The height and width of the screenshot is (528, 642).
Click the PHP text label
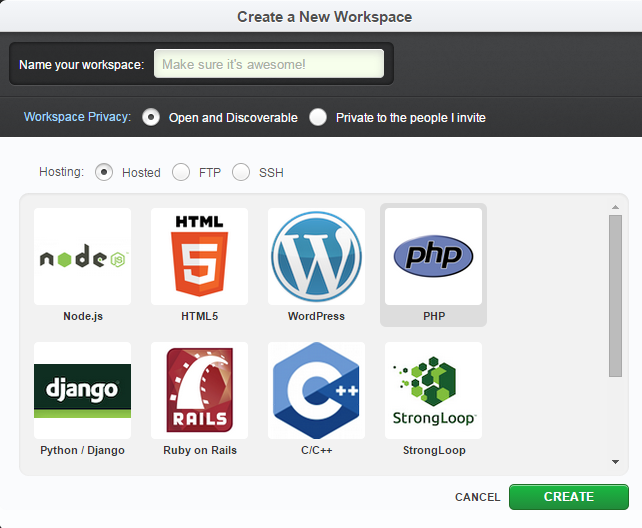pyautogui.click(x=434, y=316)
